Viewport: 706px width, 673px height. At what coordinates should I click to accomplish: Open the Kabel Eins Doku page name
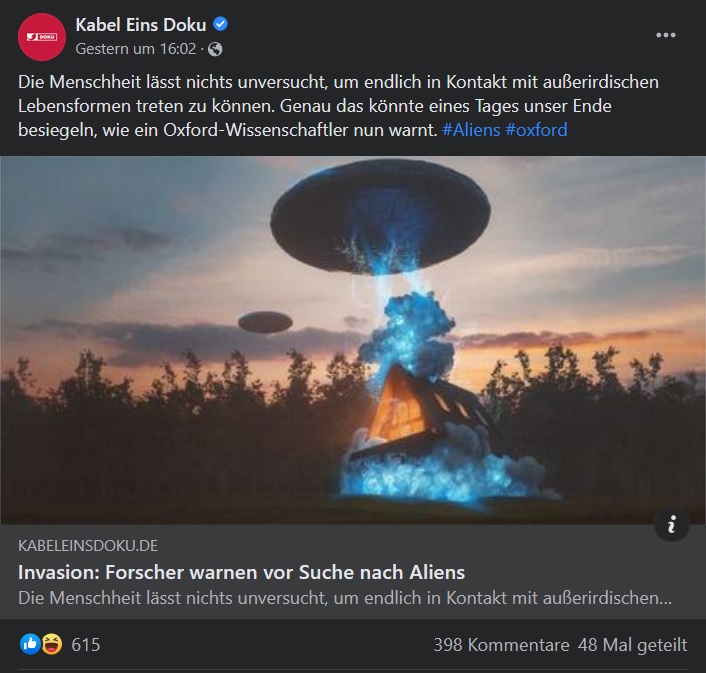pyautogui.click(x=140, y=25)
